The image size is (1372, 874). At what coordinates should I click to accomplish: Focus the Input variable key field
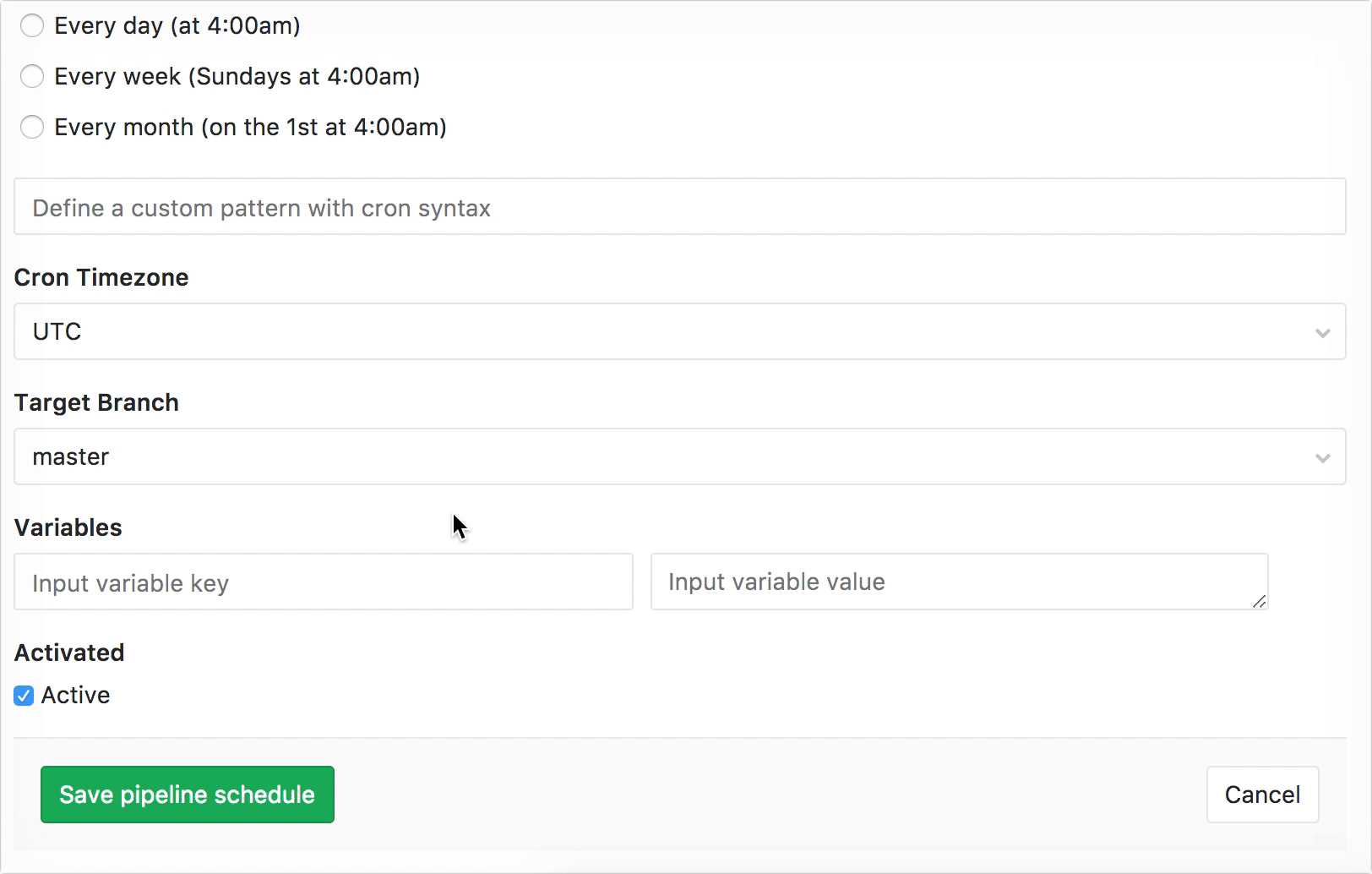tap(324, 582)
